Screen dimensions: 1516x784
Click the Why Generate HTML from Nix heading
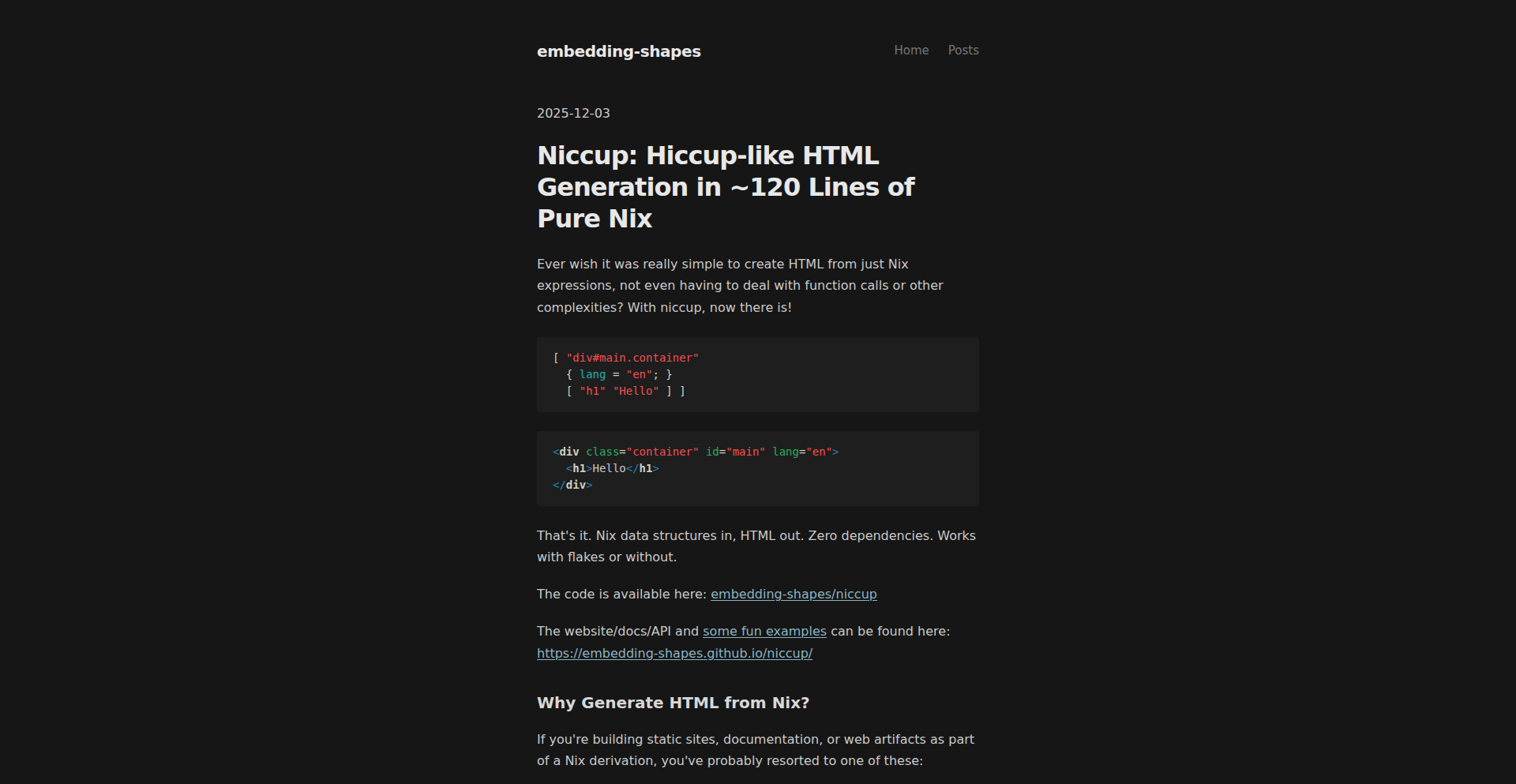pyautogui.click(x=672, y=703)
